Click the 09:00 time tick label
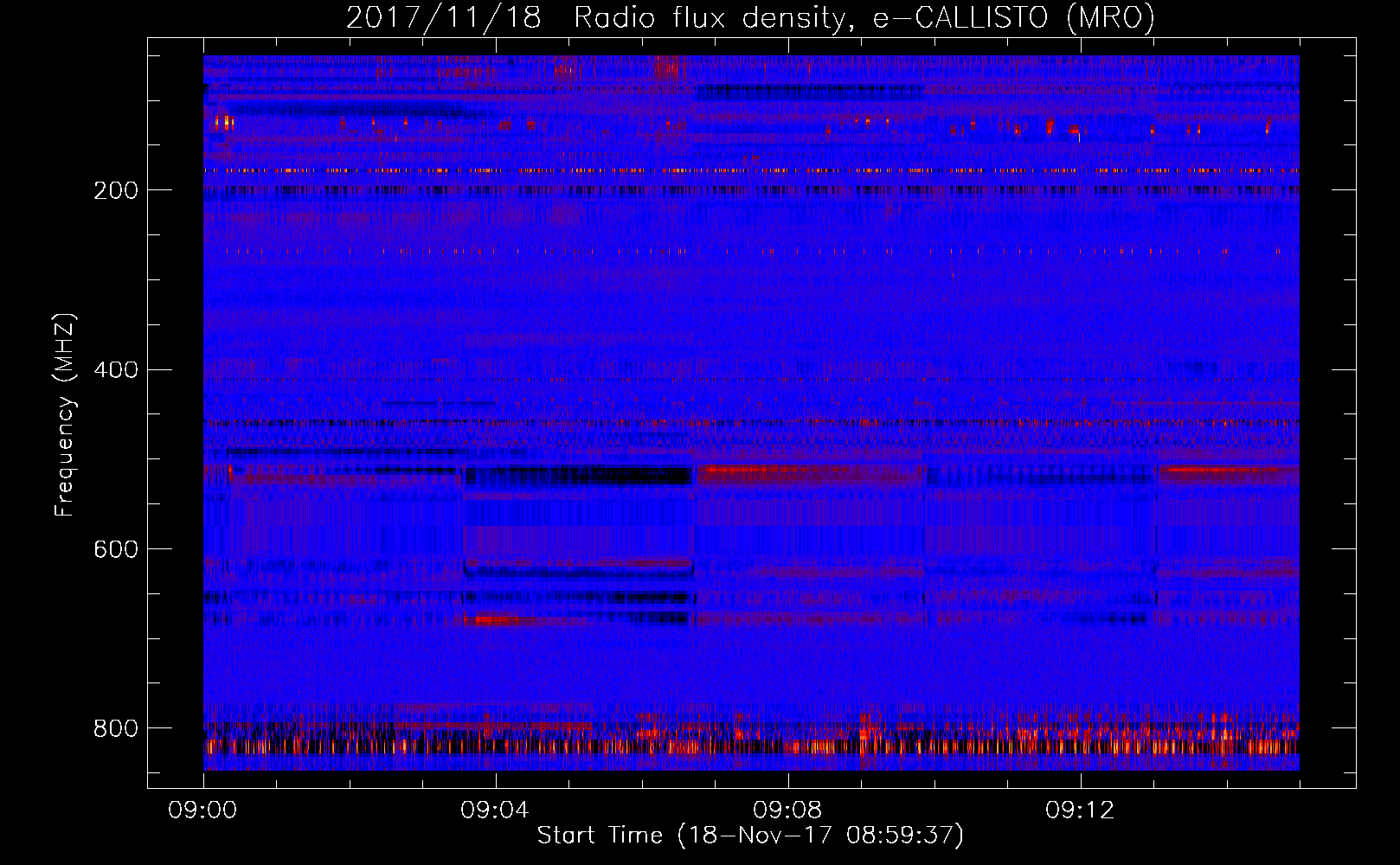Image resolution: width=1400 pixels, height=865 pixels. point(203,811)
